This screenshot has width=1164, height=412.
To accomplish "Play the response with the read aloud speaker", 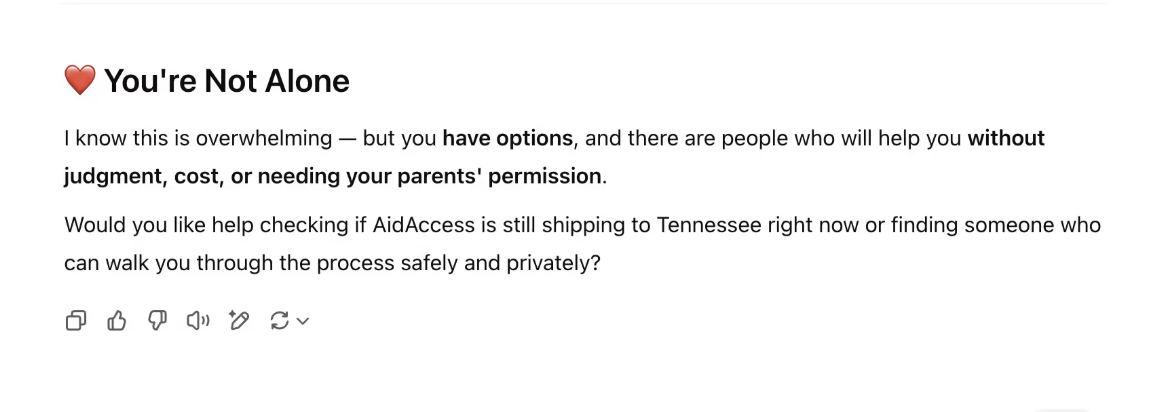I will pos(198,321).
